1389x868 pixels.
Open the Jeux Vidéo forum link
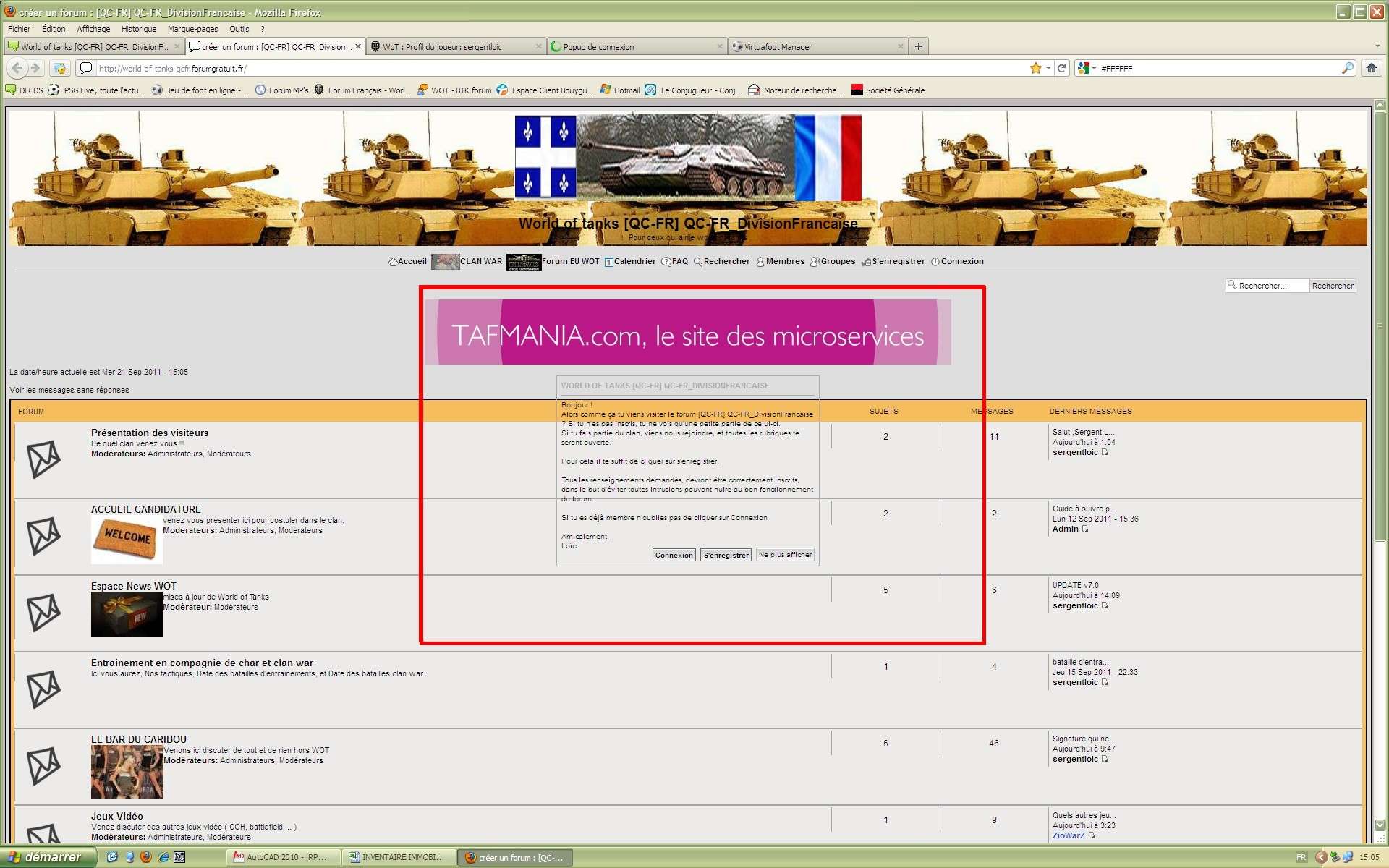pos(117,816)
